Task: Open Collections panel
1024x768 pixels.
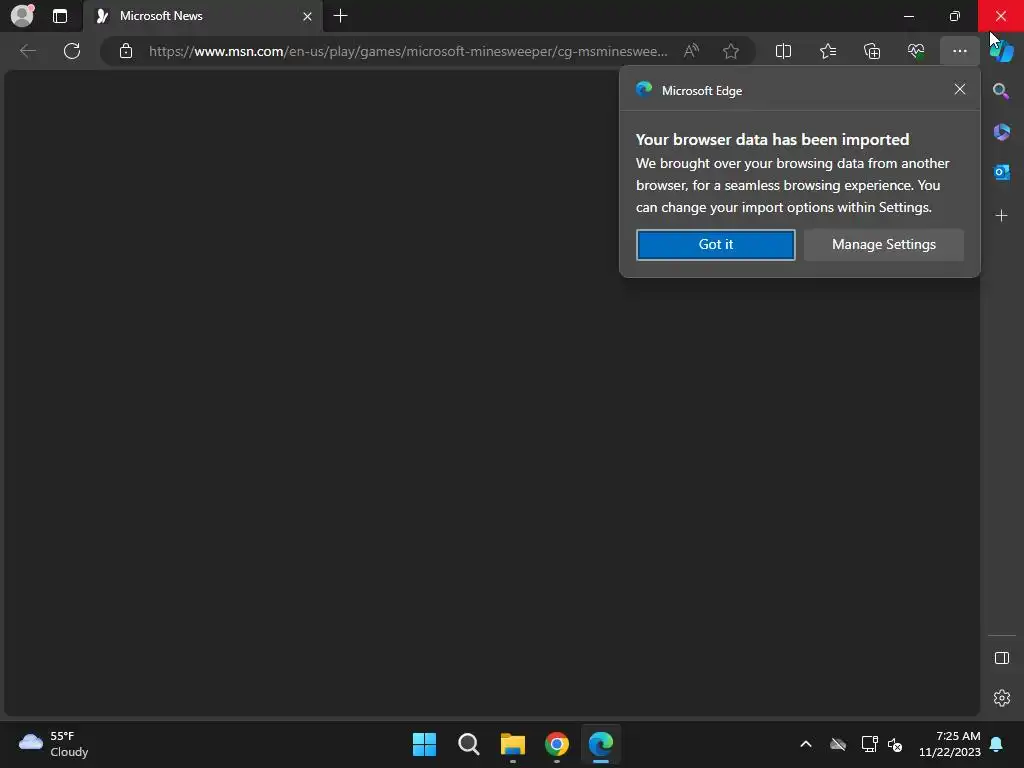Action: click(872, 51)
